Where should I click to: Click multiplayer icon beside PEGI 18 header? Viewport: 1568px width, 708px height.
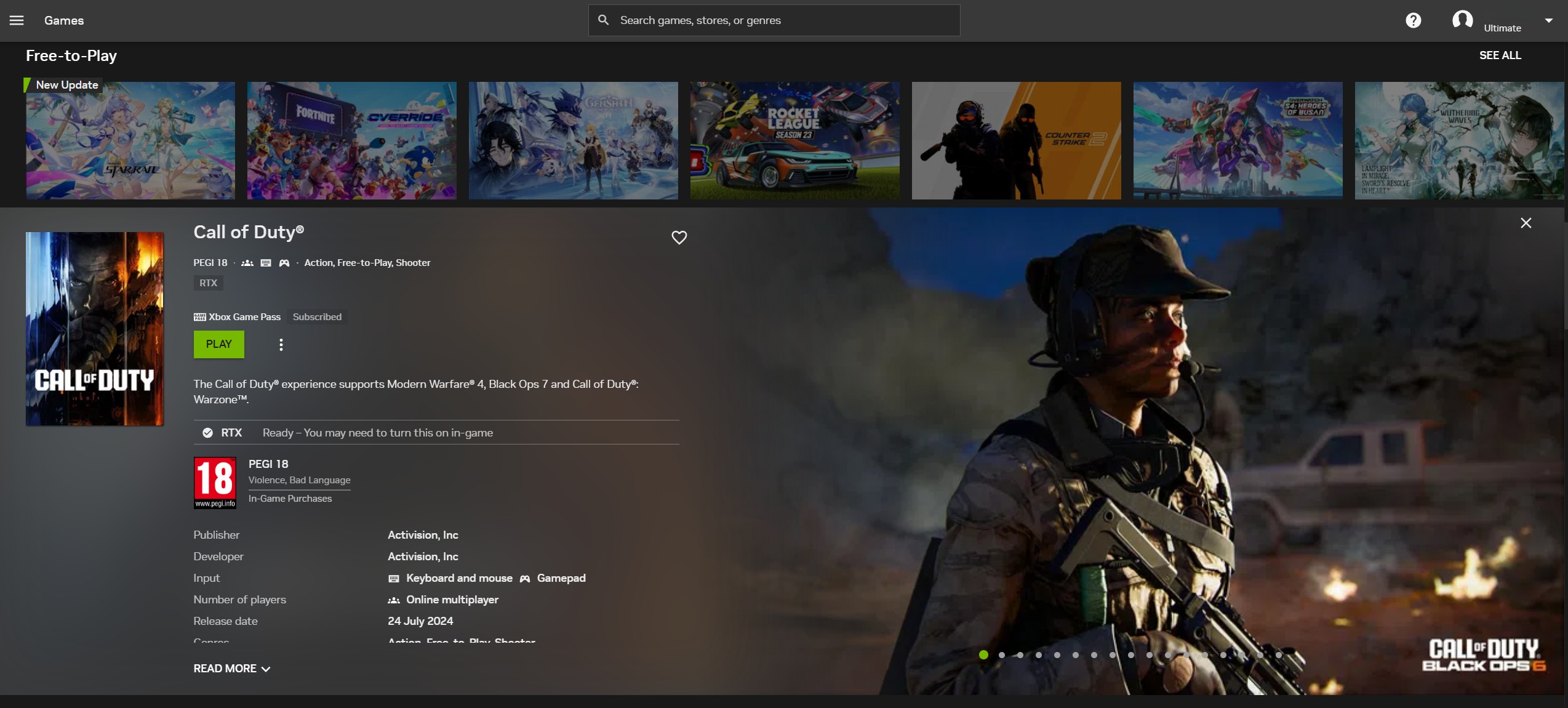tap(247, 263)
